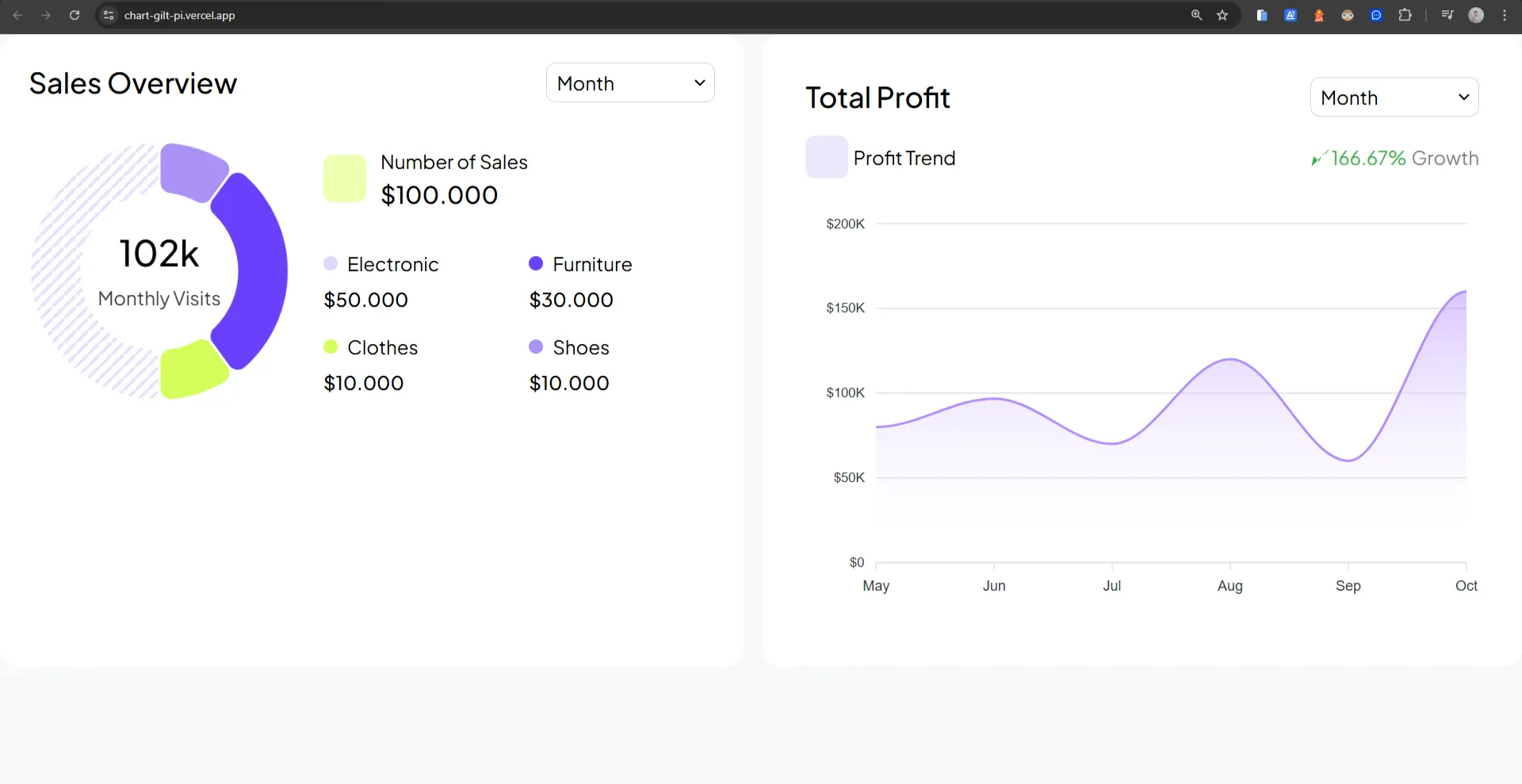Click the browser back navigation button
1522x784 pixels.
[17, 15]
